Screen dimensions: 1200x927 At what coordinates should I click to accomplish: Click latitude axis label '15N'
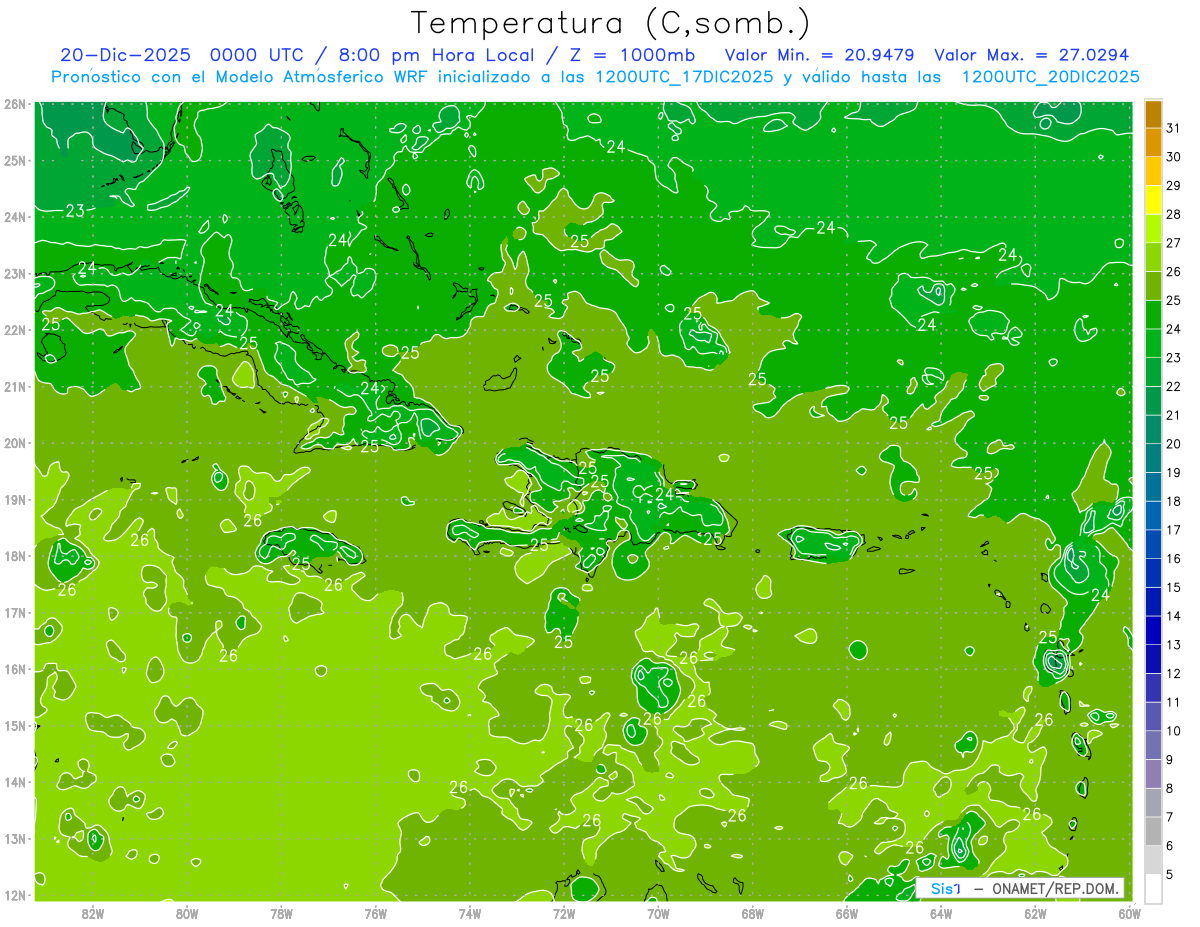coord(15,725)
